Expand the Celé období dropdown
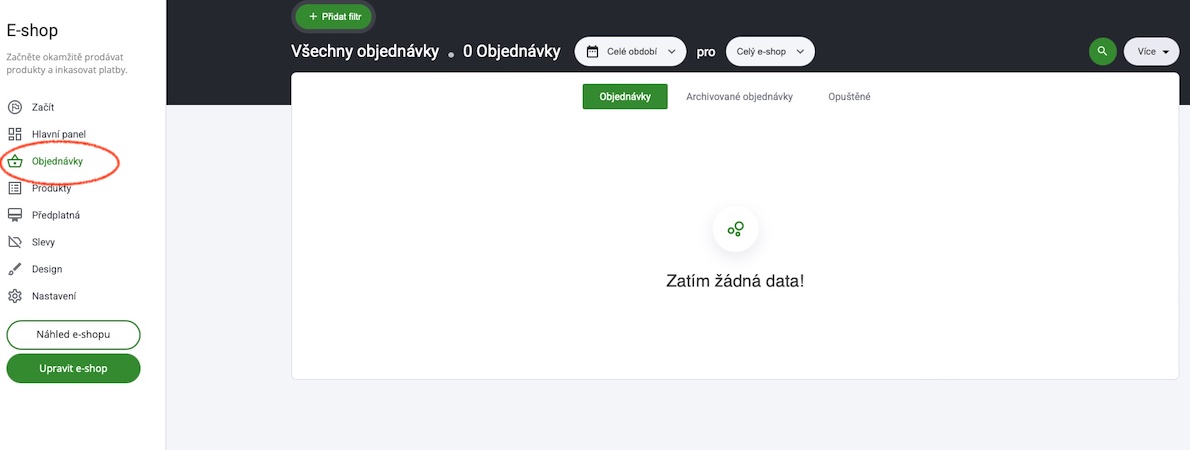Image resolution: width=1190 pixels, height=450 pixels. 630,52
